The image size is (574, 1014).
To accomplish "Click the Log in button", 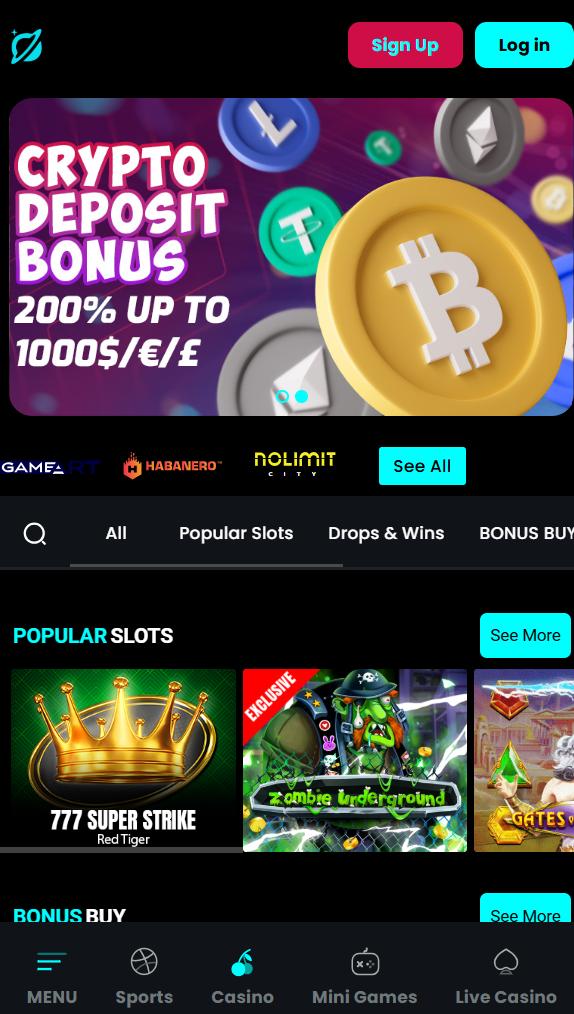I will pos(524,45).
